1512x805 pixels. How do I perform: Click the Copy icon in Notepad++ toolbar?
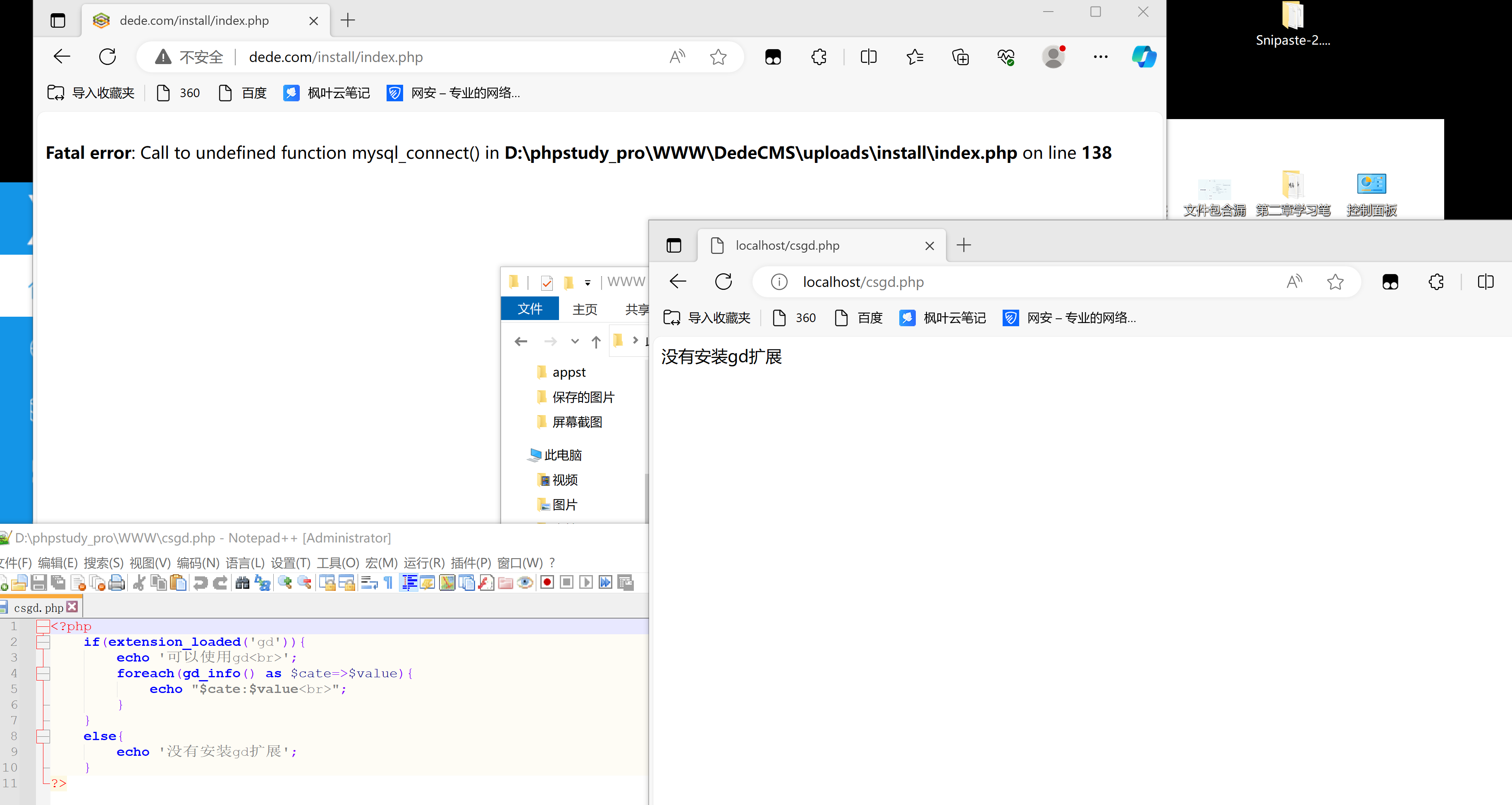pyautogui.click(x=158, y=583)
